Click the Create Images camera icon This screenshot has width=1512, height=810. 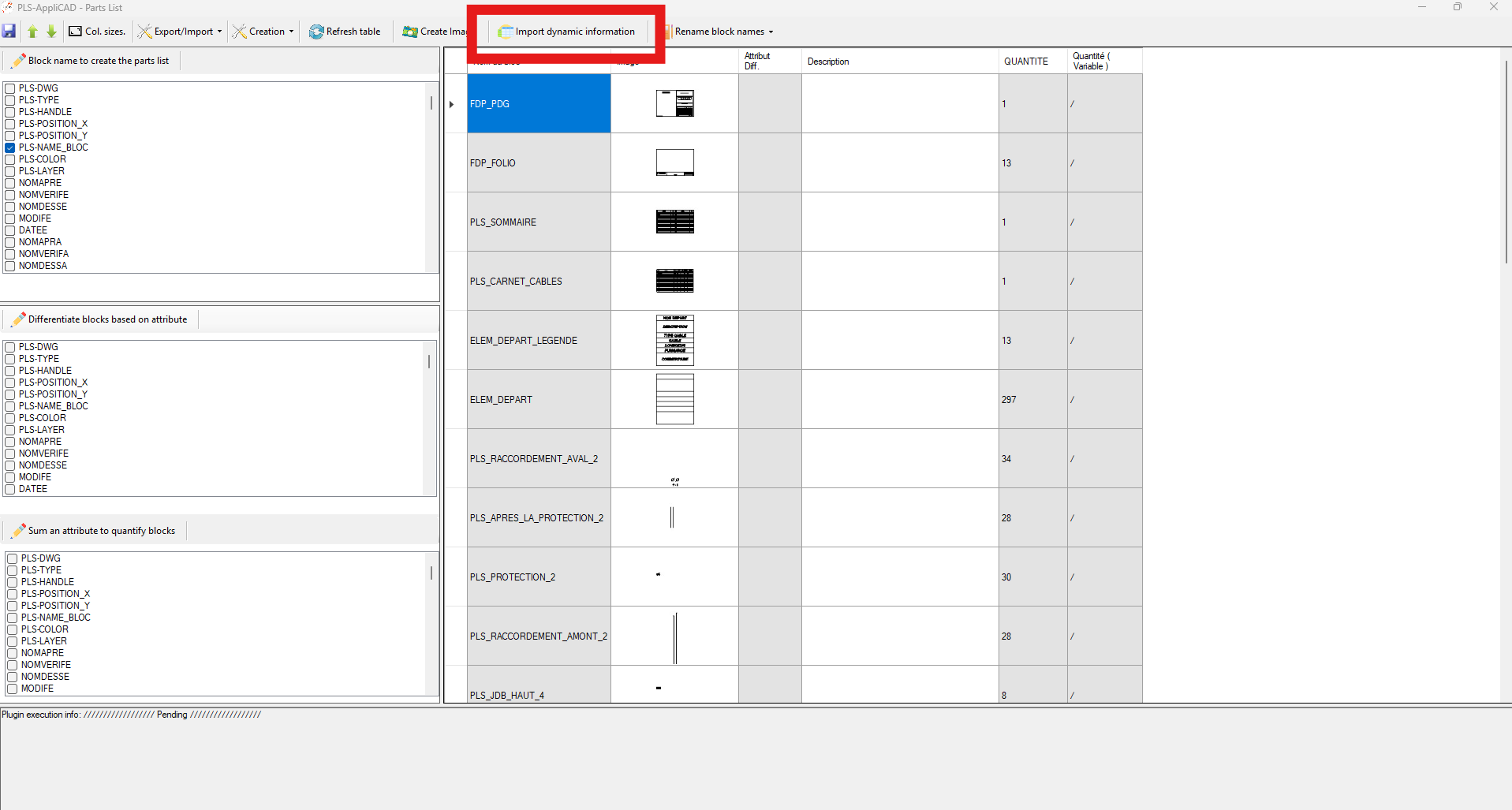(x=410, y=32)
